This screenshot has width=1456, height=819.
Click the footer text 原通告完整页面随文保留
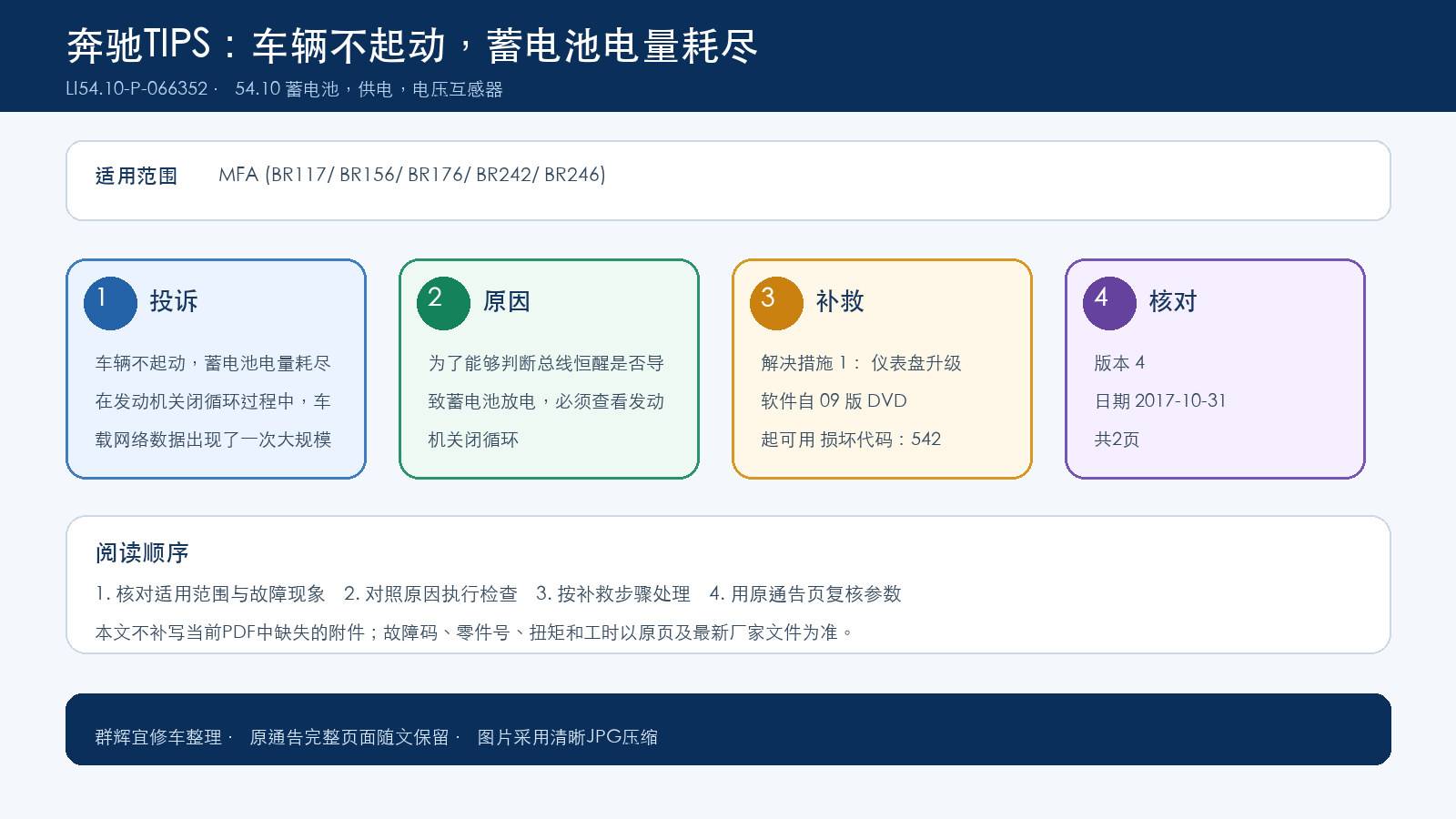pos(349,738)
